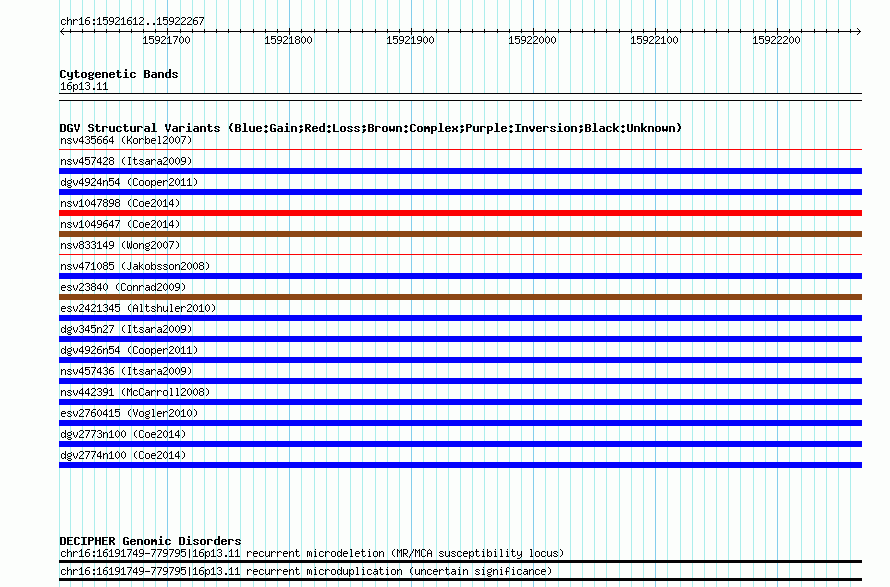
Task: Click the DECIPHER Genomic Disorders track title
Action: coord(150,540)
